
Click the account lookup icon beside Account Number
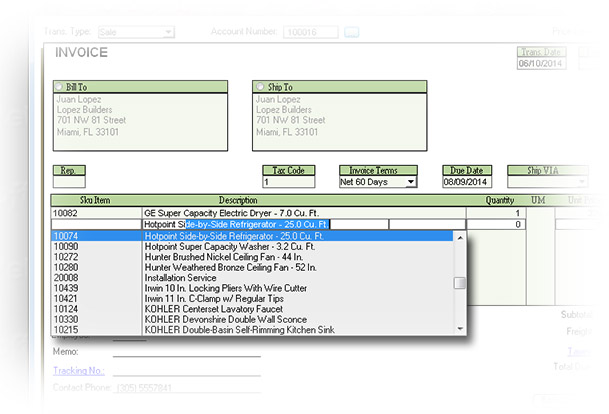[x=351, y=32]
